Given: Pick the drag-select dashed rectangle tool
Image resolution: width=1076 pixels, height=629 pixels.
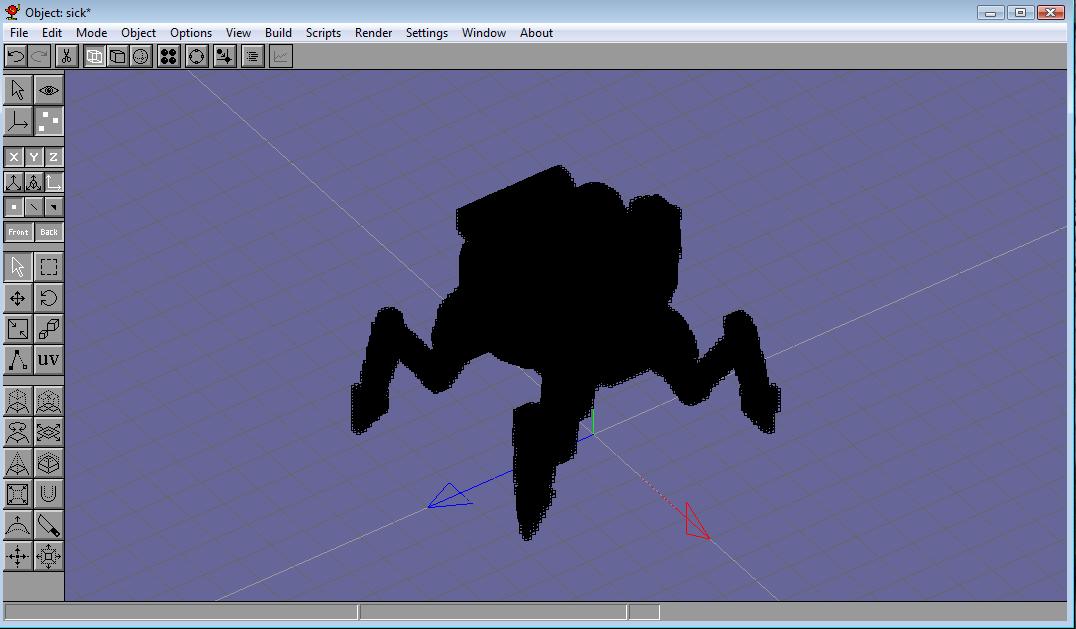Looking at the screenshot, I should coord(48,267).
